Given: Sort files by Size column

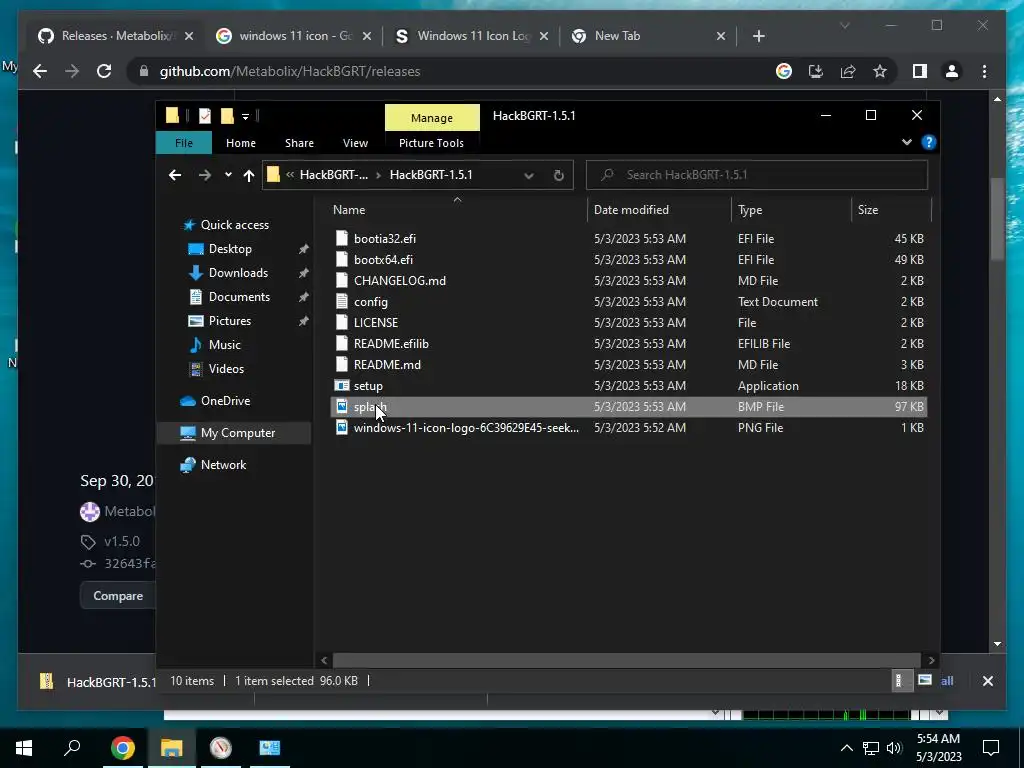Looking at the screenshot, I should [x=868, y=210].
